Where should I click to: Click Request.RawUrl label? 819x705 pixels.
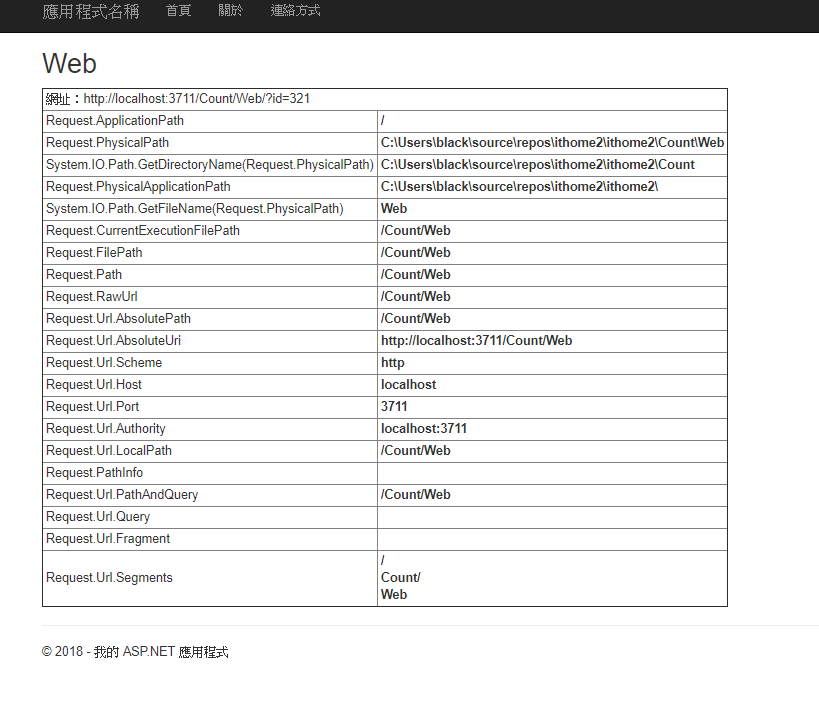(91, 296)
